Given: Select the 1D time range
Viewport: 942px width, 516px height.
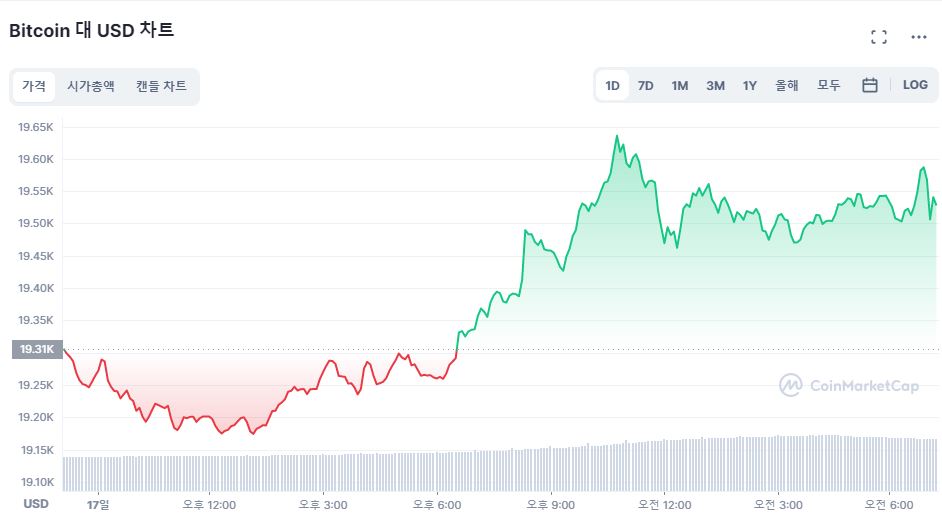Looking at the screenshot, I should point(612,86).
